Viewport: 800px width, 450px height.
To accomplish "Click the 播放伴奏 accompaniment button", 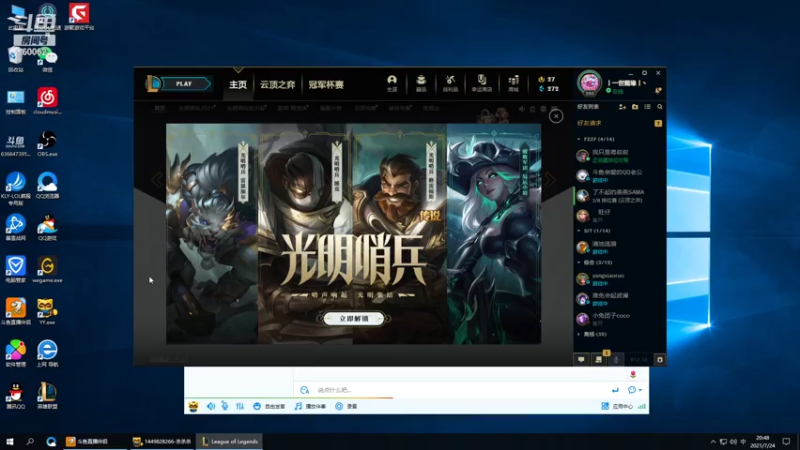I will tap(311, 407).
